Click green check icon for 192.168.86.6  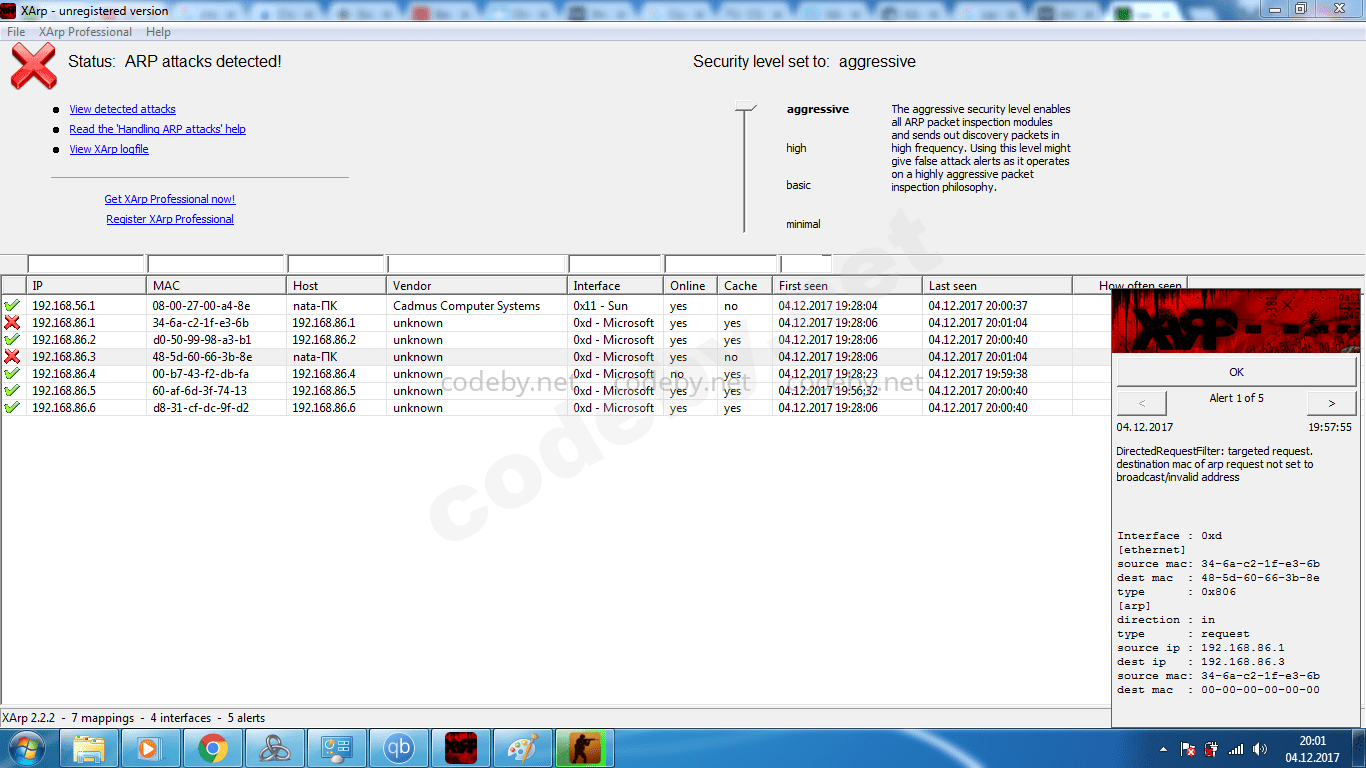click(13, 408)
